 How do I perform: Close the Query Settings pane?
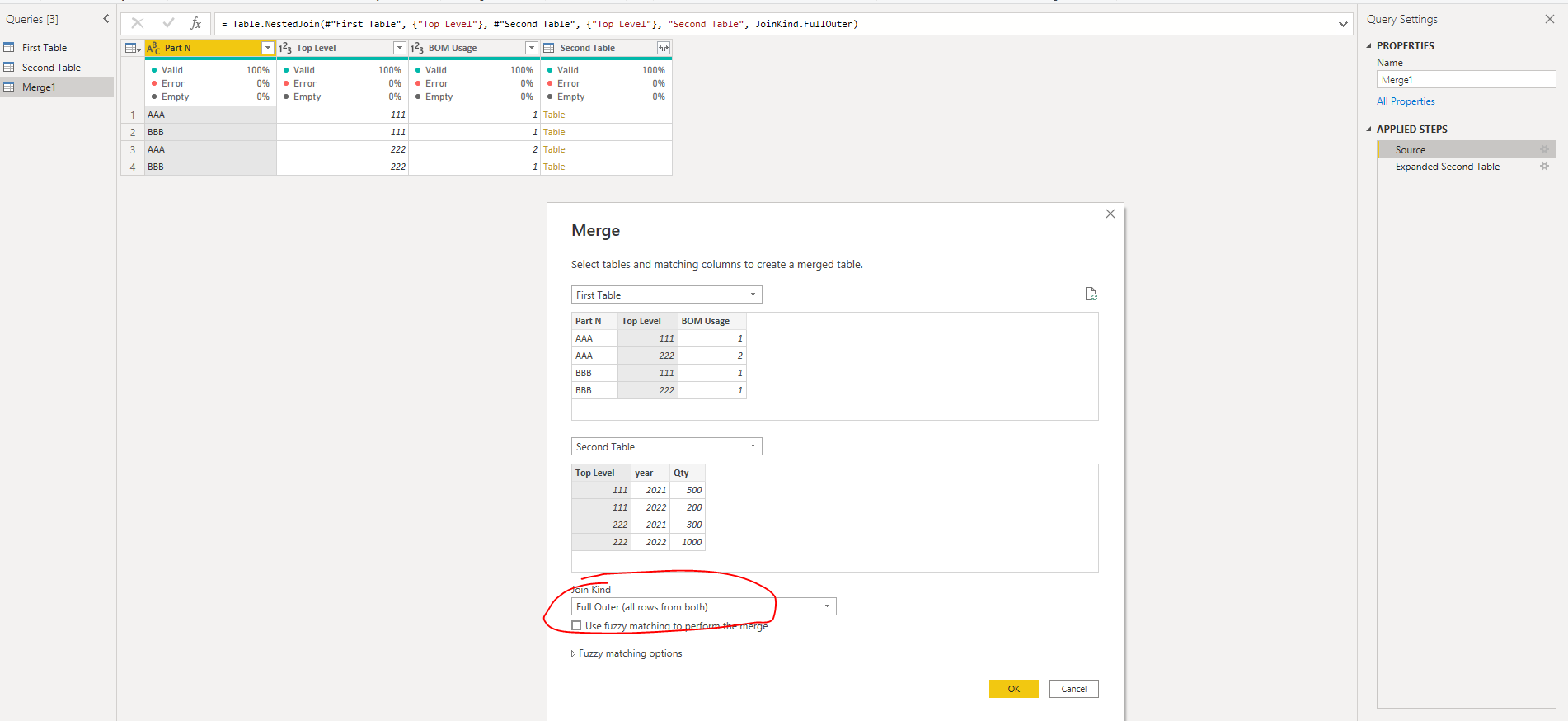[x=1550, y=19]
